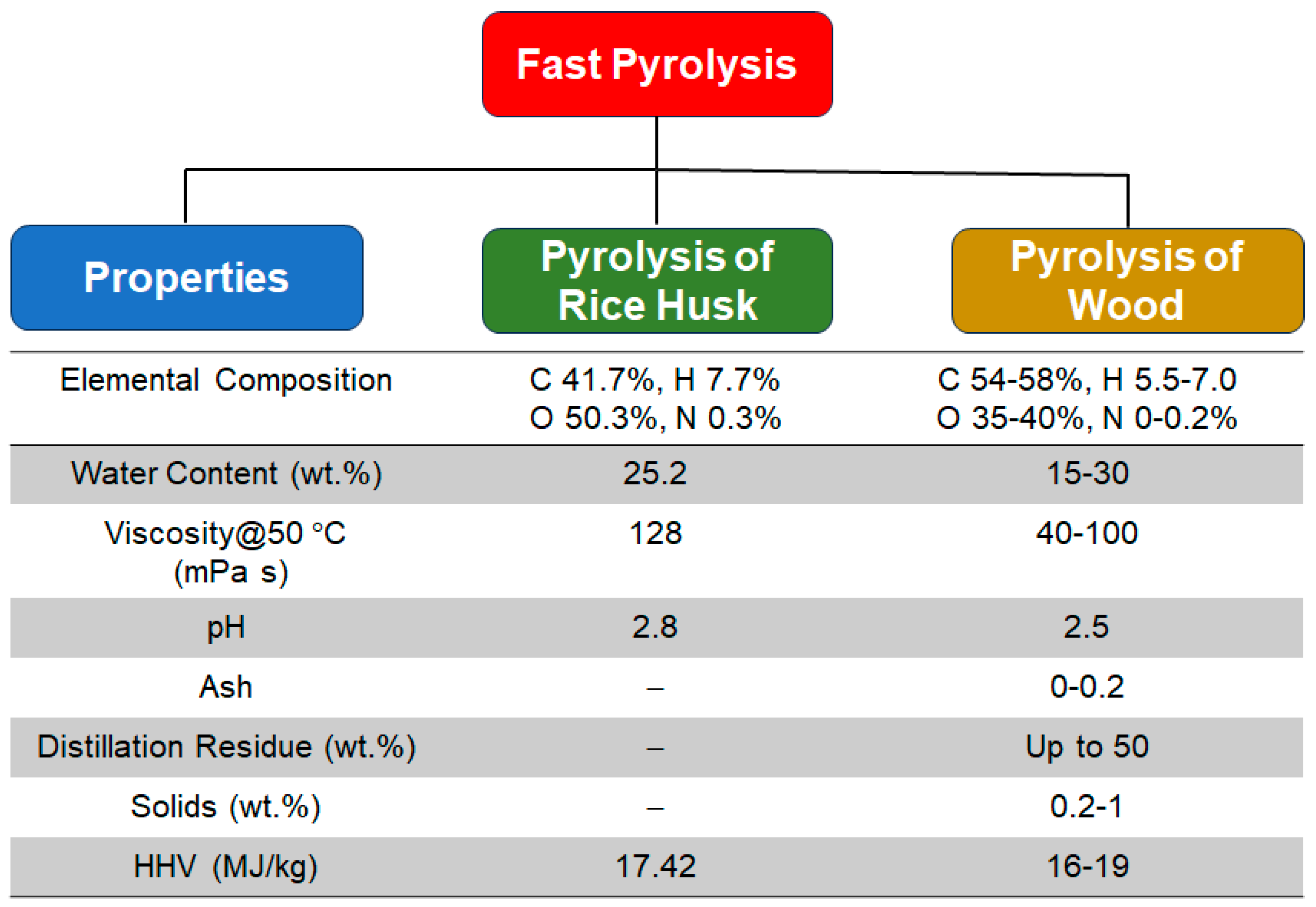Viewport: 1316px width, 907px height.
Task: Click the Solids (wt.%) row label
Action: click(x=226, y=806)
